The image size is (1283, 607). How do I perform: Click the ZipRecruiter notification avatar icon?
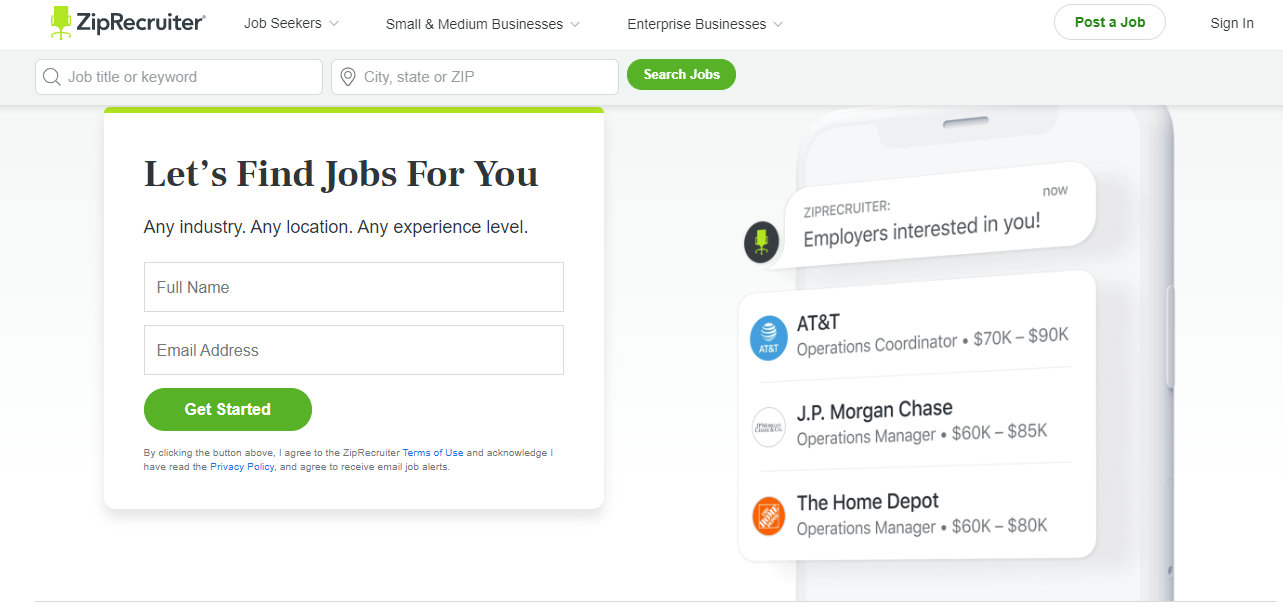(761, 242)
